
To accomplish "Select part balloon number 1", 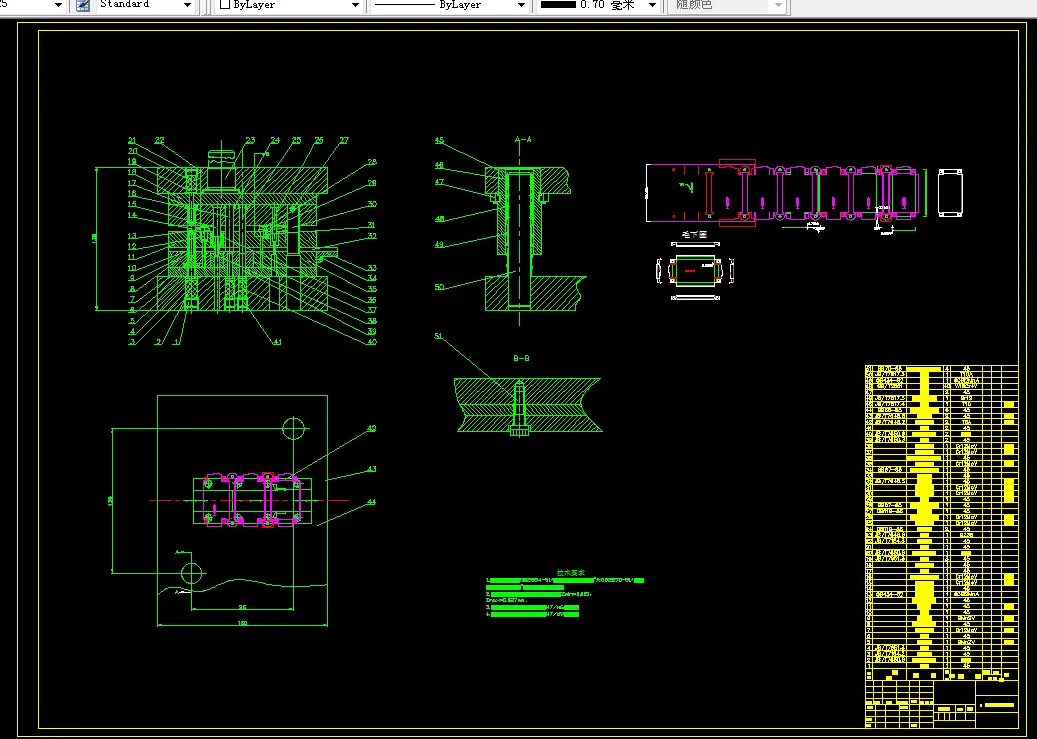I will coord(176,341).
